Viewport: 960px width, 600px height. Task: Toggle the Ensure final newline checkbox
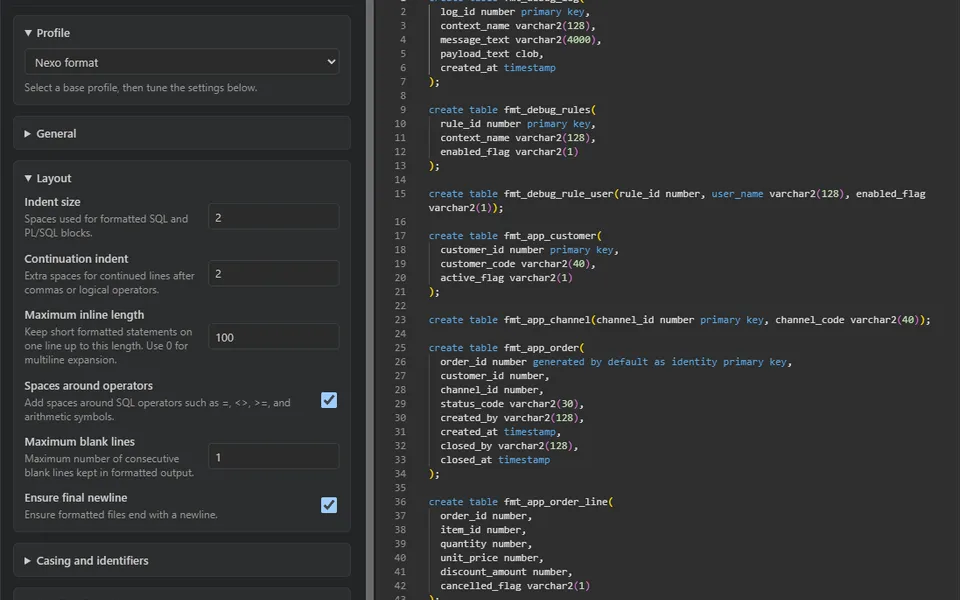329,505
